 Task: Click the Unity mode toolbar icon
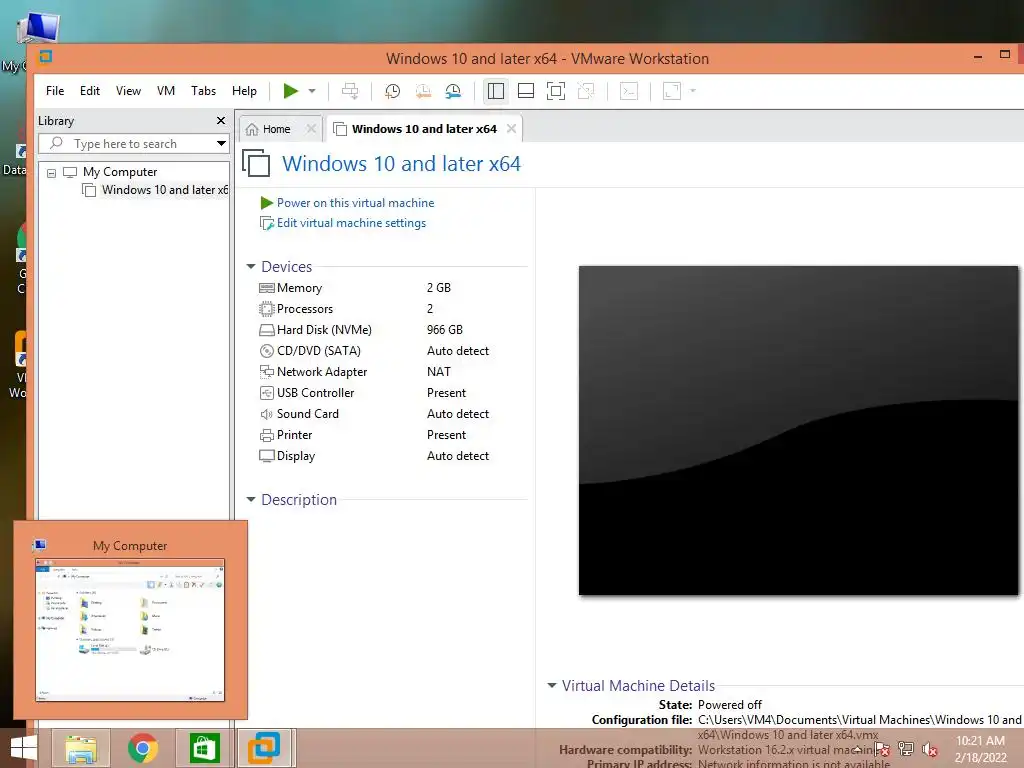(x=586, y=91)
